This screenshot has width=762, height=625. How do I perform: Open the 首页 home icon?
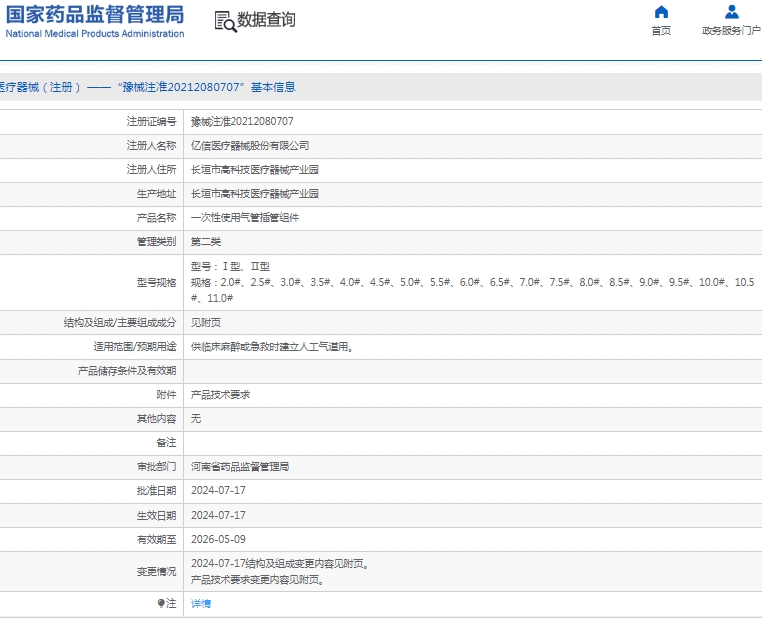661,12
